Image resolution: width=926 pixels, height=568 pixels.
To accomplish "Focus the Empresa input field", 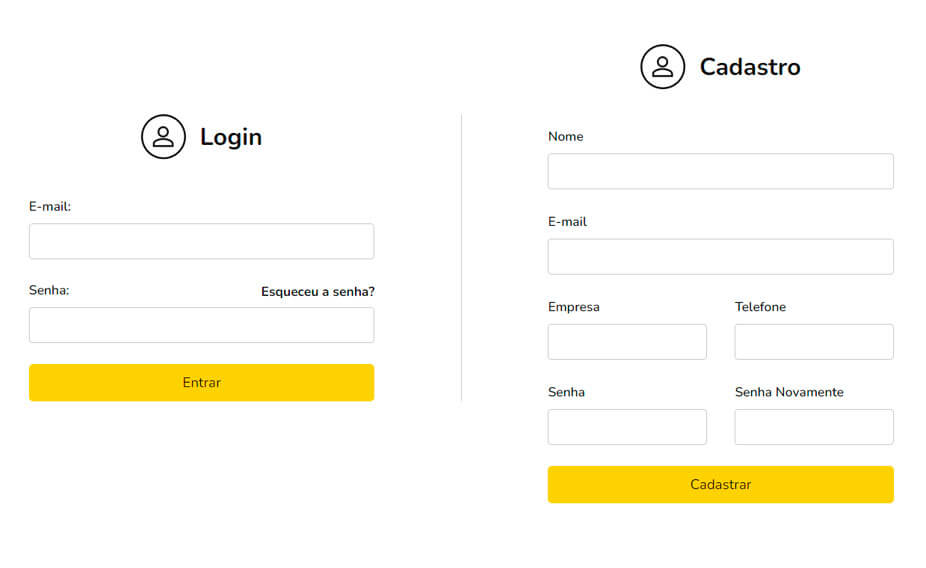I will pos(627,342).
